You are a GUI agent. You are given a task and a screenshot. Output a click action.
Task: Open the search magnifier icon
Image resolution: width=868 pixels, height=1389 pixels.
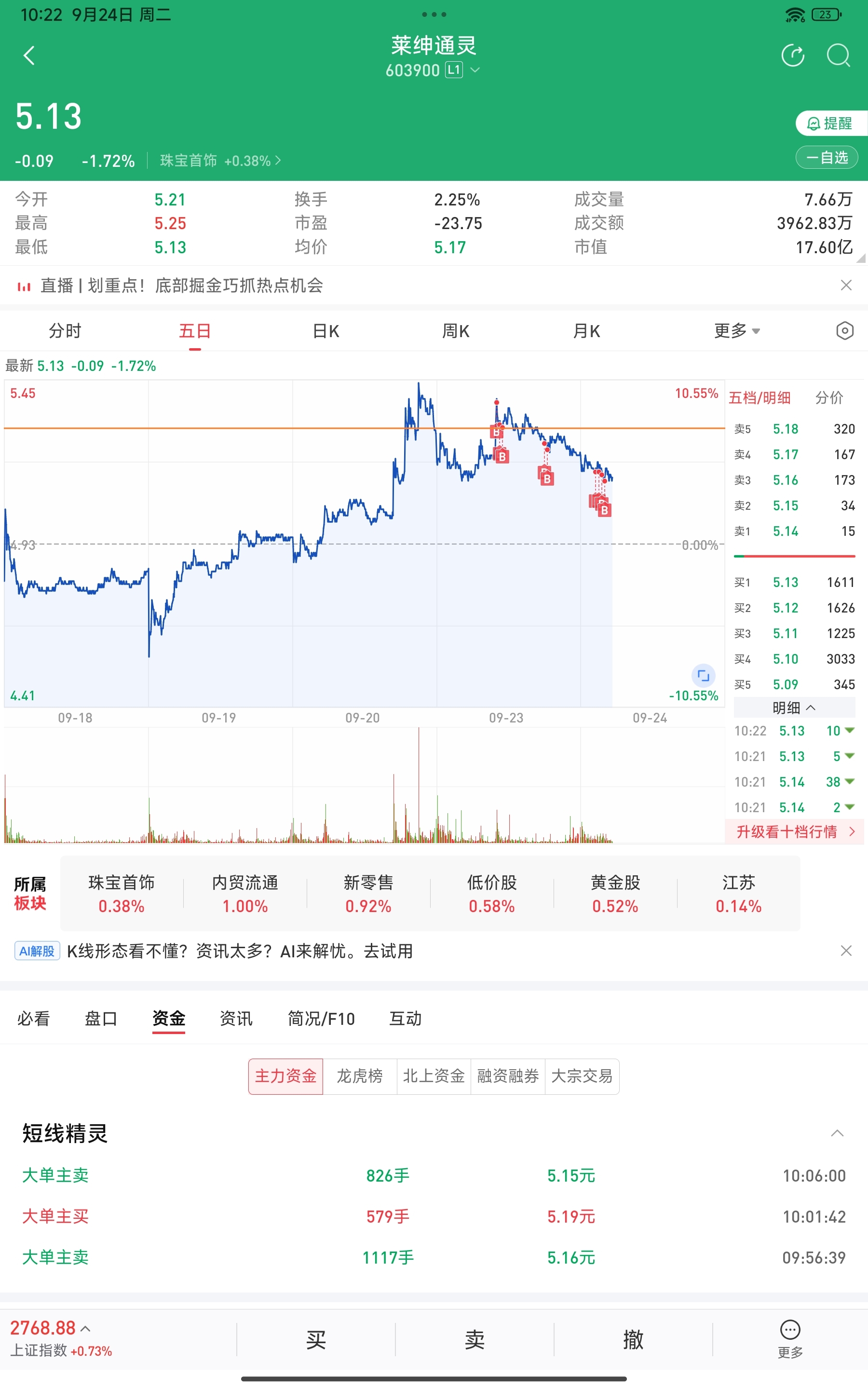838,55
